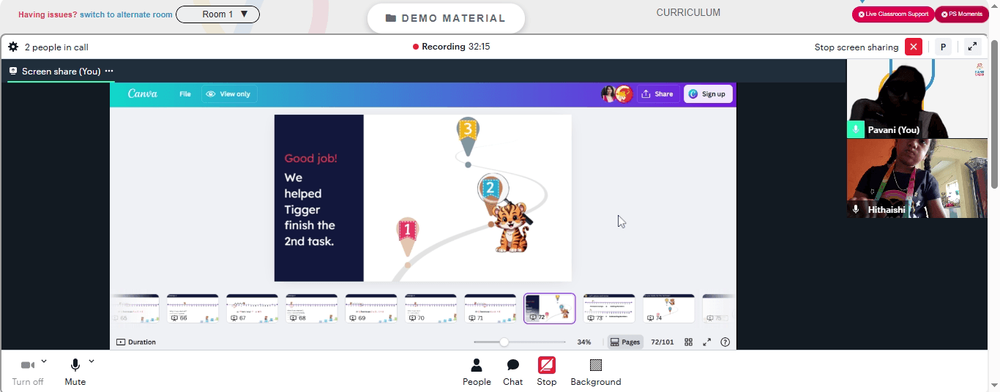Click switch to alternate room link
Viewport: 1000px width, 392px height.
coord(126,14)
